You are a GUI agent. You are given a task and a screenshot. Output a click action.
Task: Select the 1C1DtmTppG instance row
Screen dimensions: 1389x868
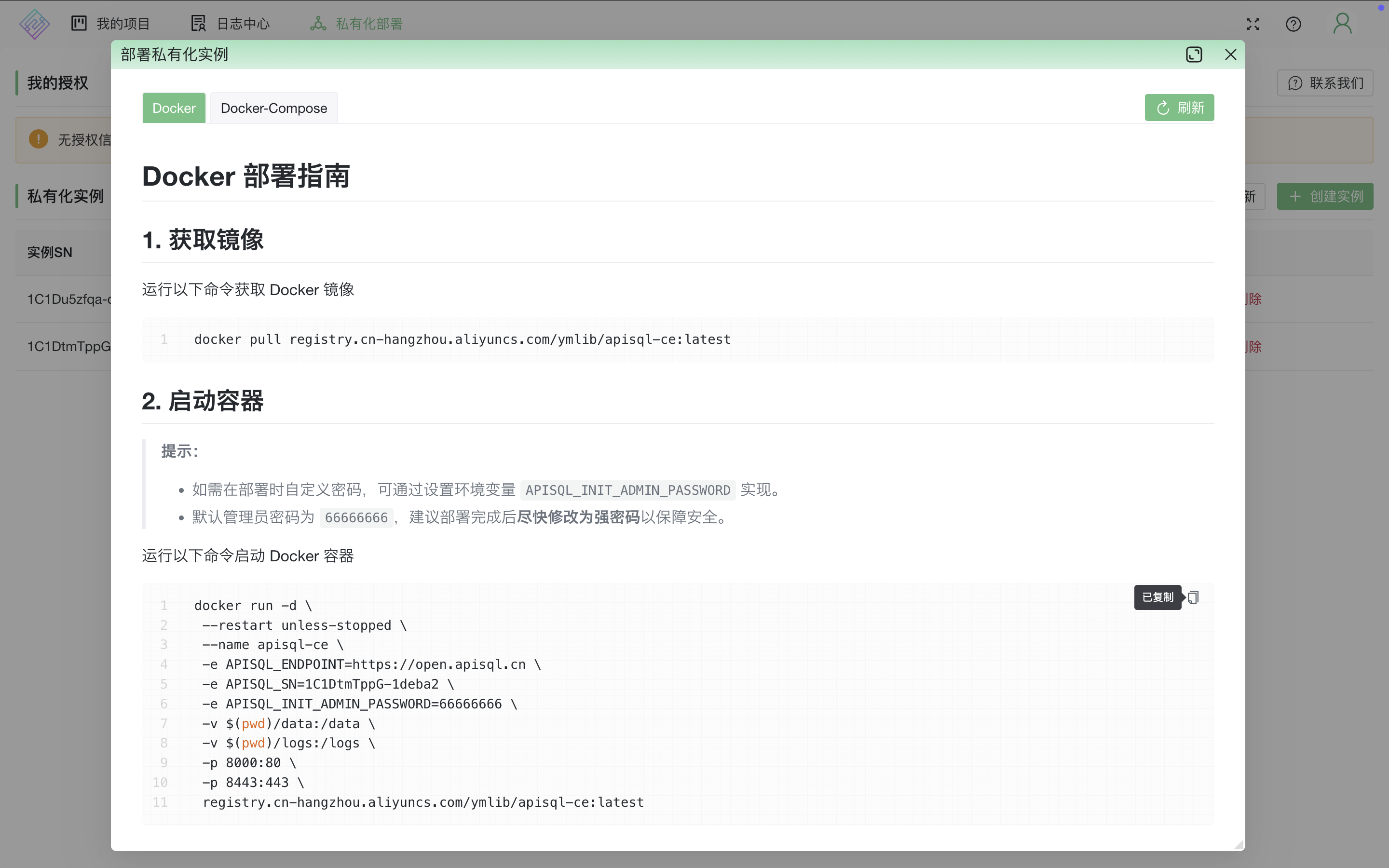(x=69, y=346)
